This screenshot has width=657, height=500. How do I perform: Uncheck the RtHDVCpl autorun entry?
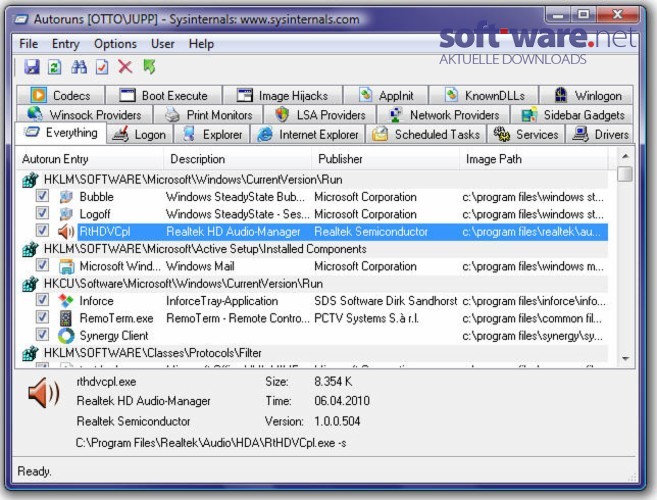(x=42, y=231)
